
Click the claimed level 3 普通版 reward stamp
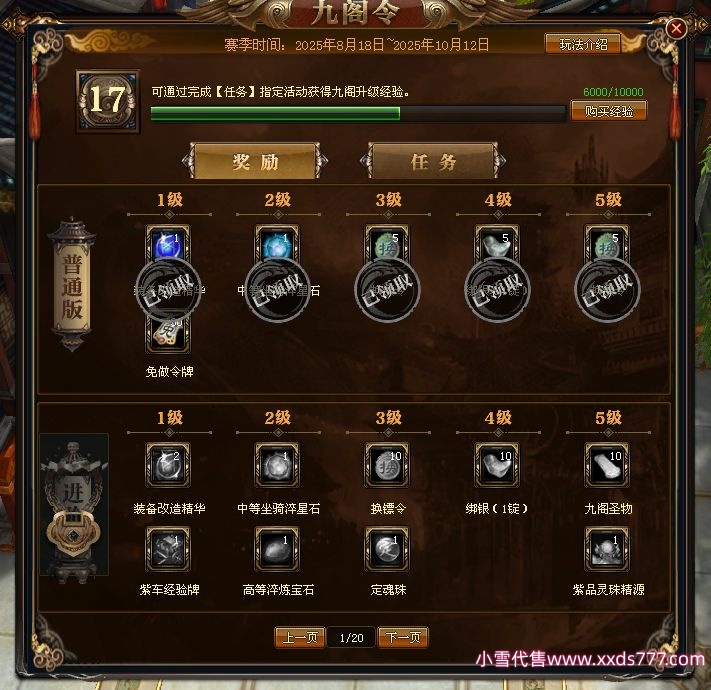pyautogui.click(x=387, y=290)
